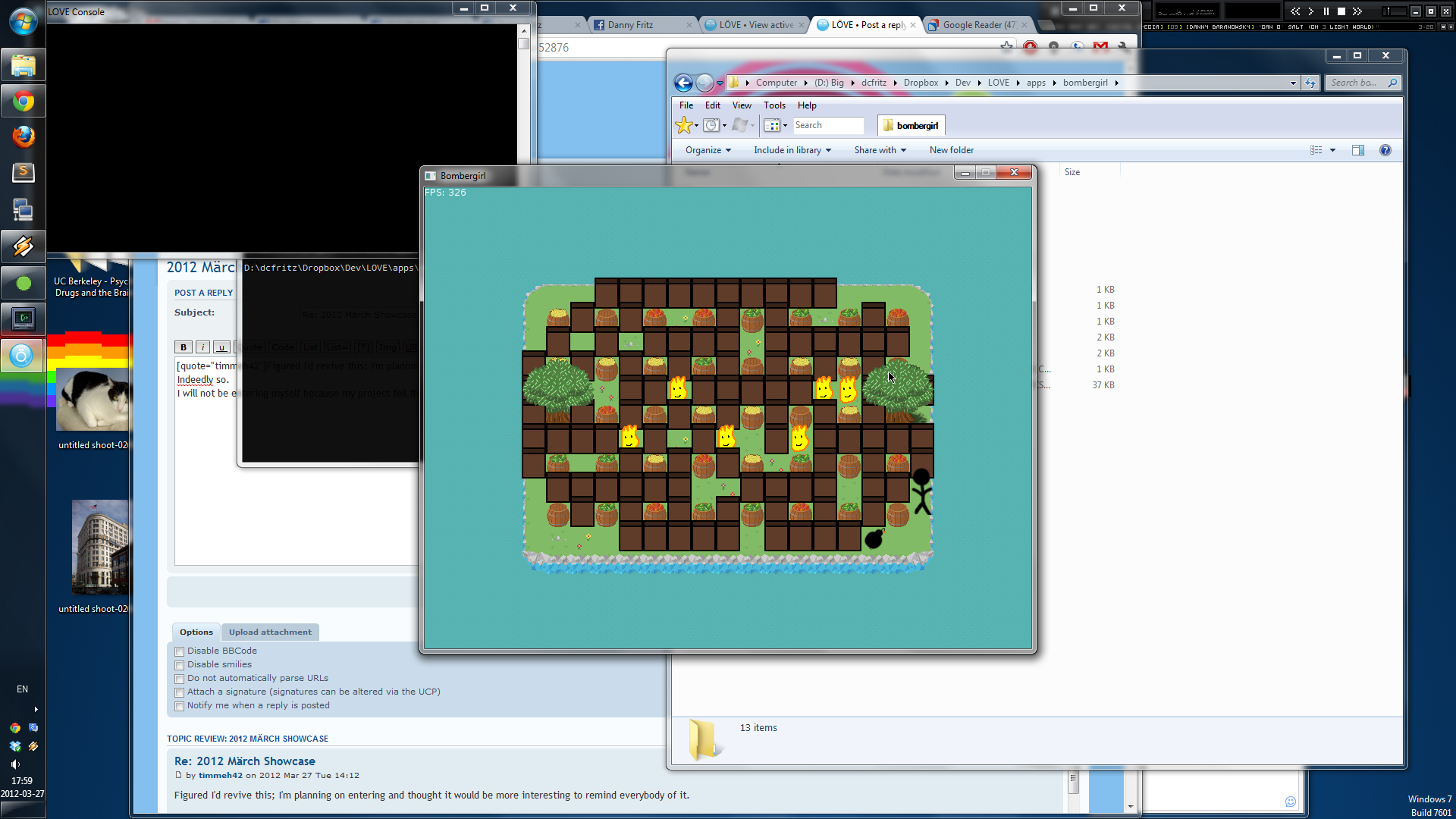Expand the Organize dropdown
This screenshot has width=1456, height=819.
[x=708, y=150]
